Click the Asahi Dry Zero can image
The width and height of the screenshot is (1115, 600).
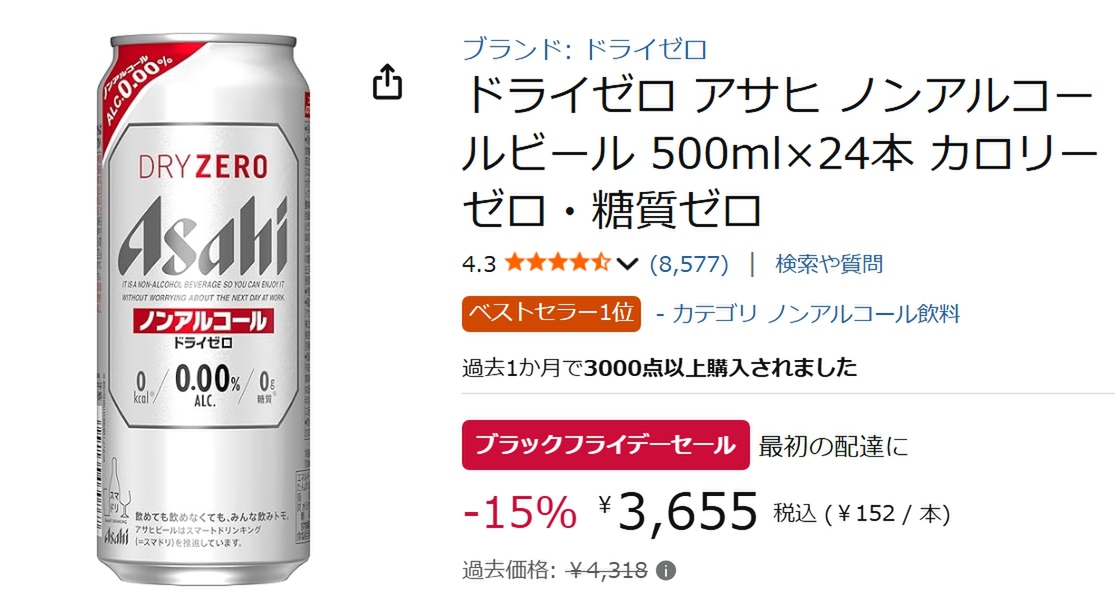[203, 310]
